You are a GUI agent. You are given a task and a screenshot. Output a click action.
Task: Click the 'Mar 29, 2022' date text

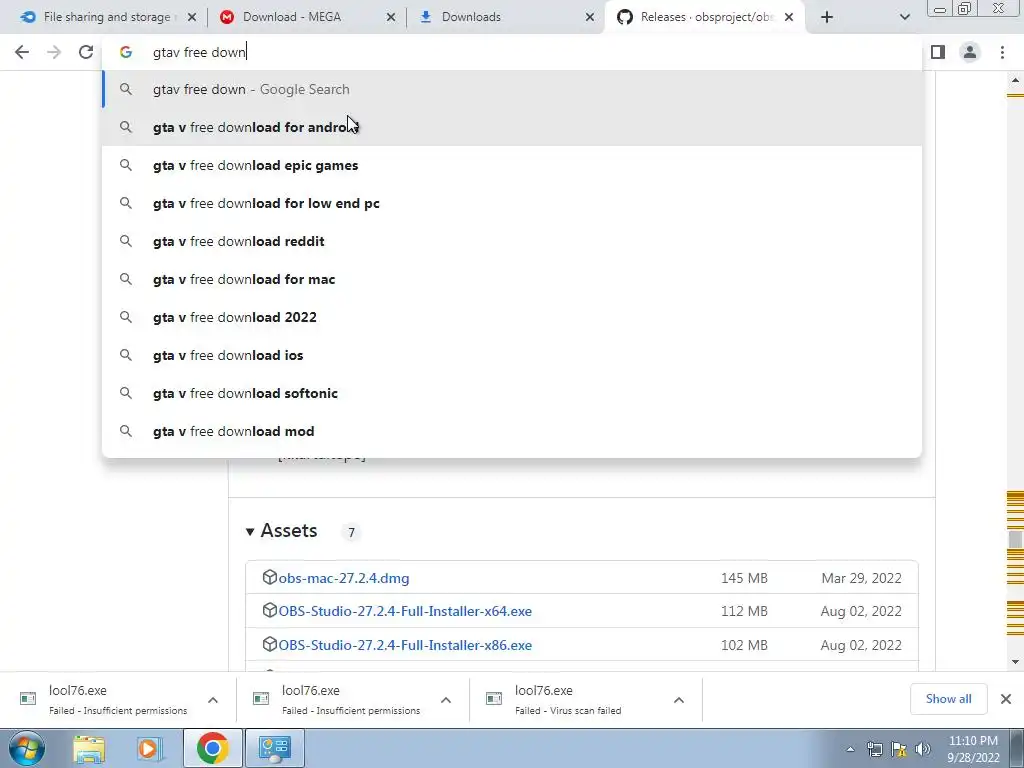[x=861, y=578]
